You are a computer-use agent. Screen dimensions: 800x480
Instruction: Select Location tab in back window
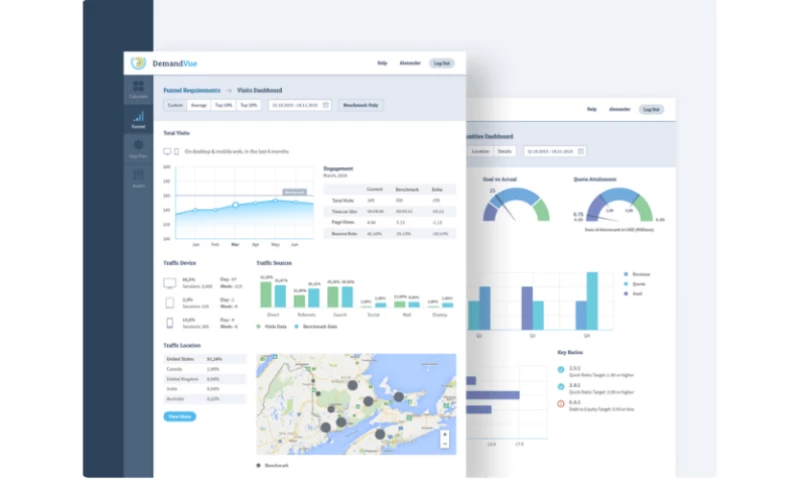point(480,151)
